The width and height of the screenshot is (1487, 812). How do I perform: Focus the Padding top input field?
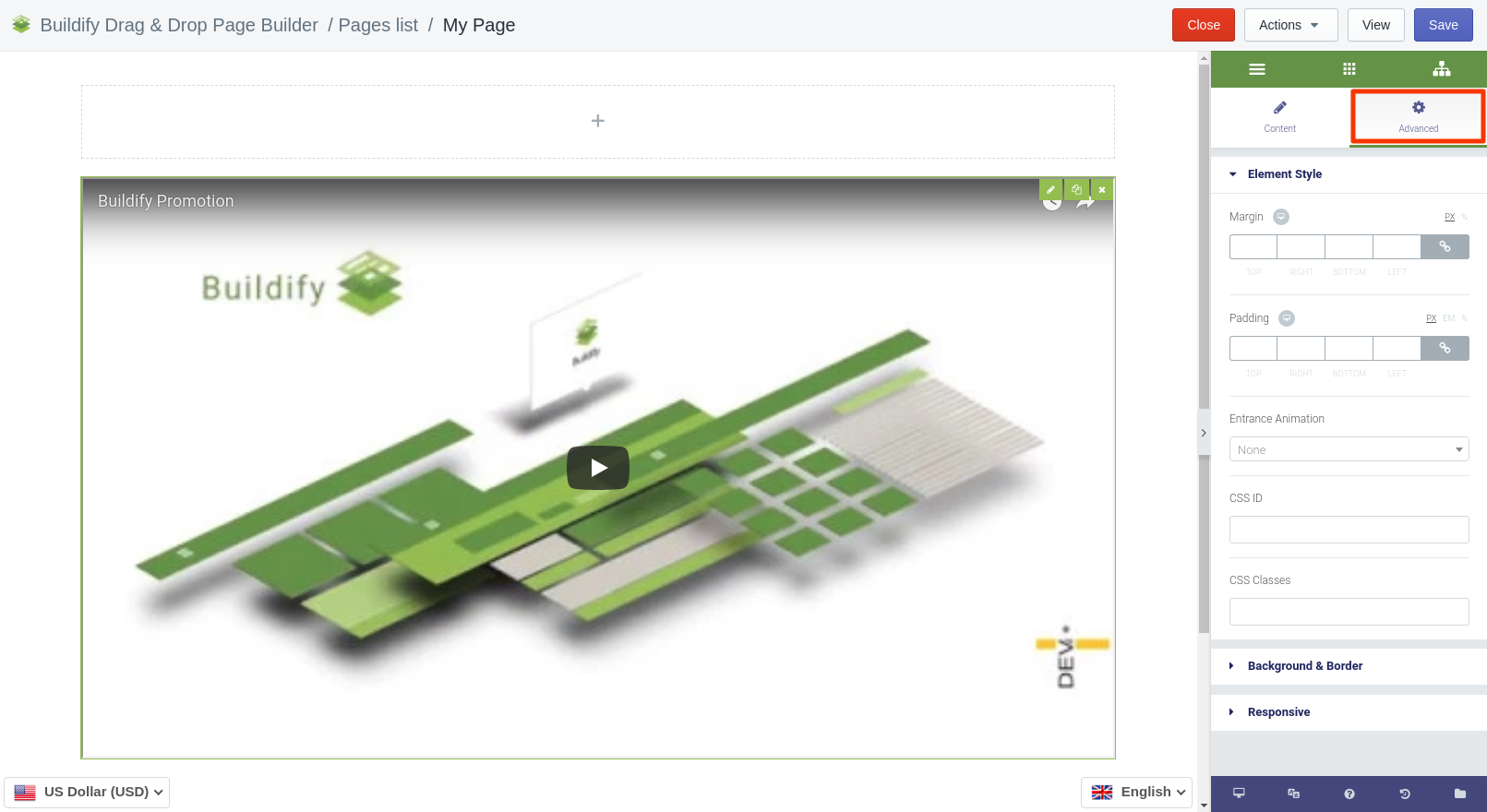click(1253, 348)
